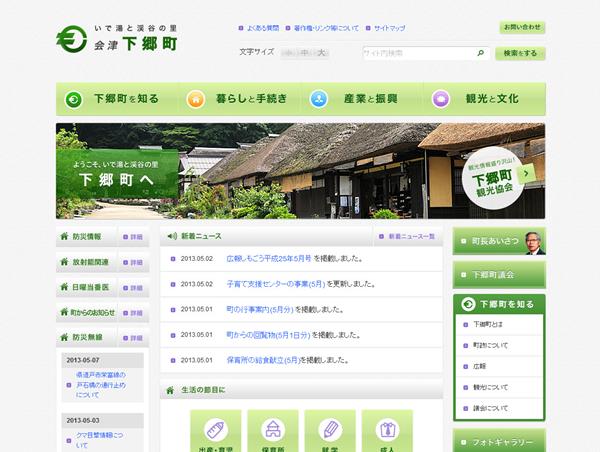This screenshot has height=452, width=600.
Task: Open 暮らしと手続き navigation menu
Action: [240, 99]
